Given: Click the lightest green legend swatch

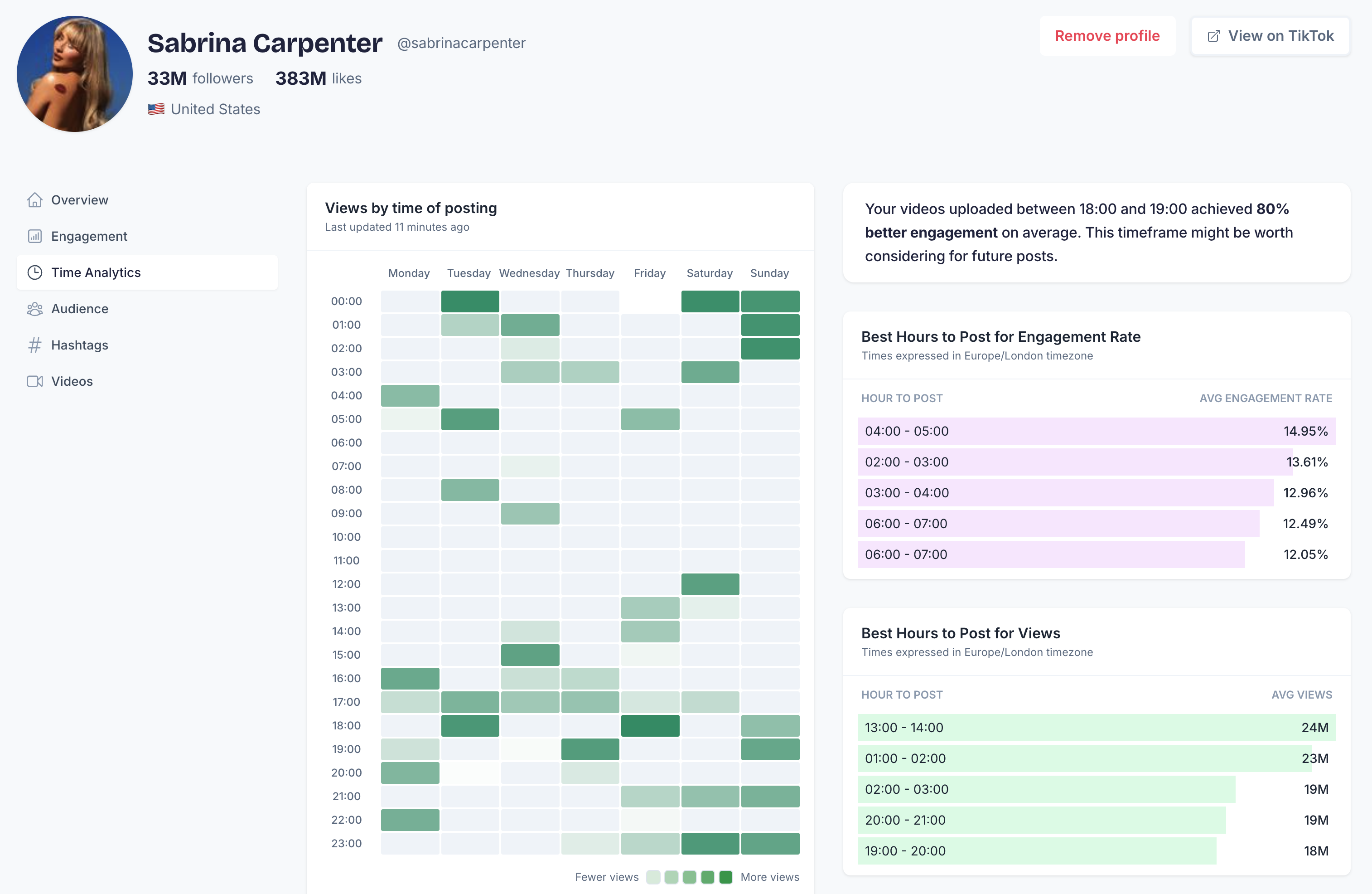Looking at the screenshot, I should 653,877.
